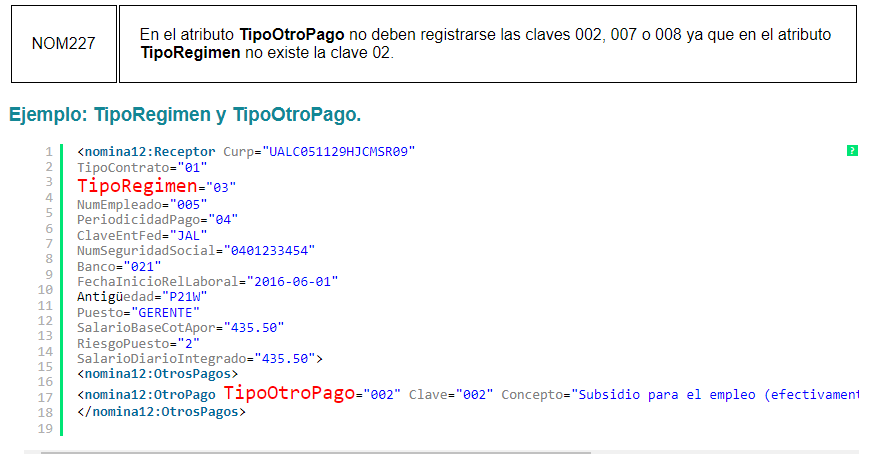Click the red TipoOtroPago attribute in code
This screenshot has height=454, width=870.
289,393
